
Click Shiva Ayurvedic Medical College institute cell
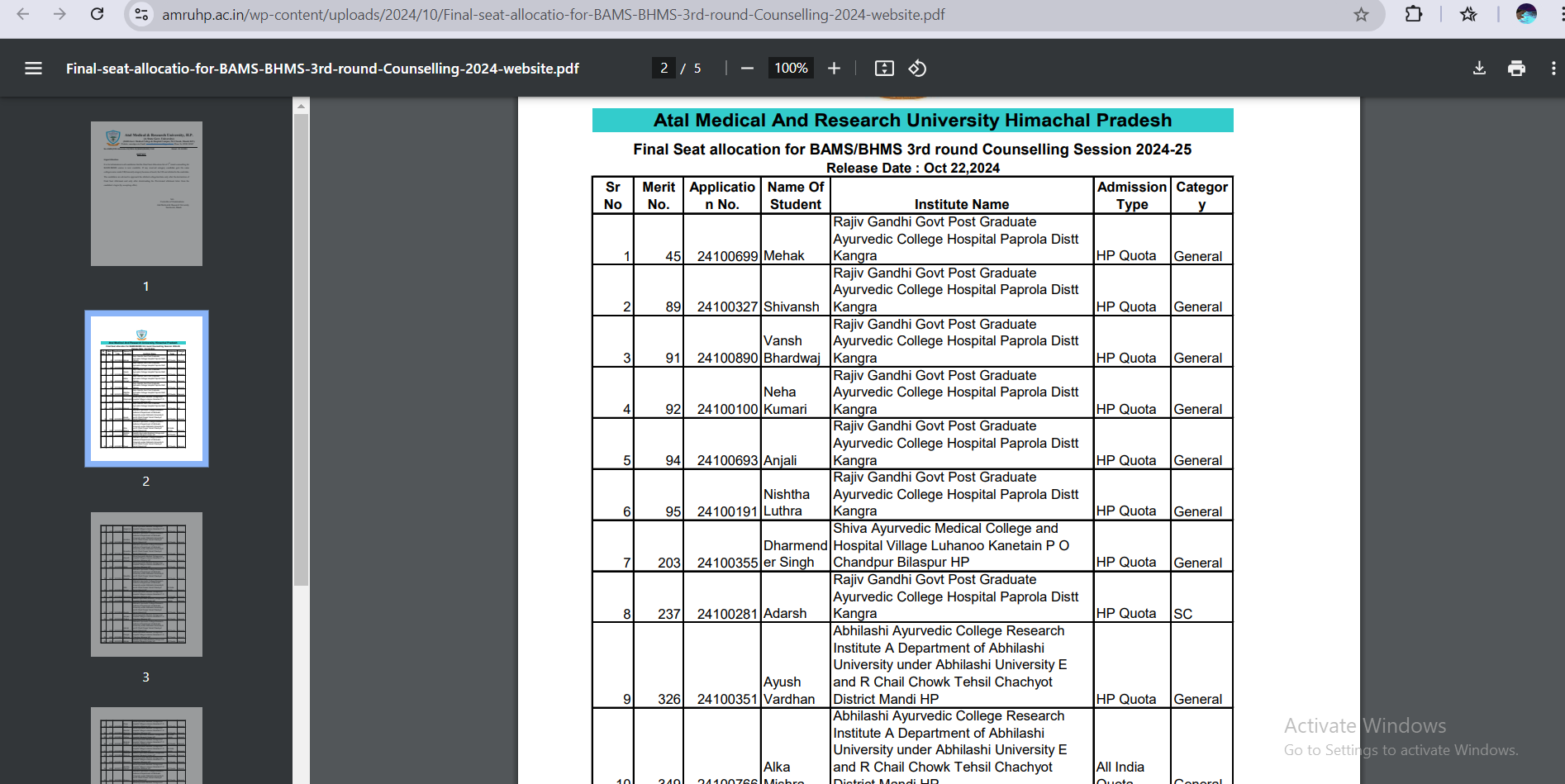coord(962,545)
